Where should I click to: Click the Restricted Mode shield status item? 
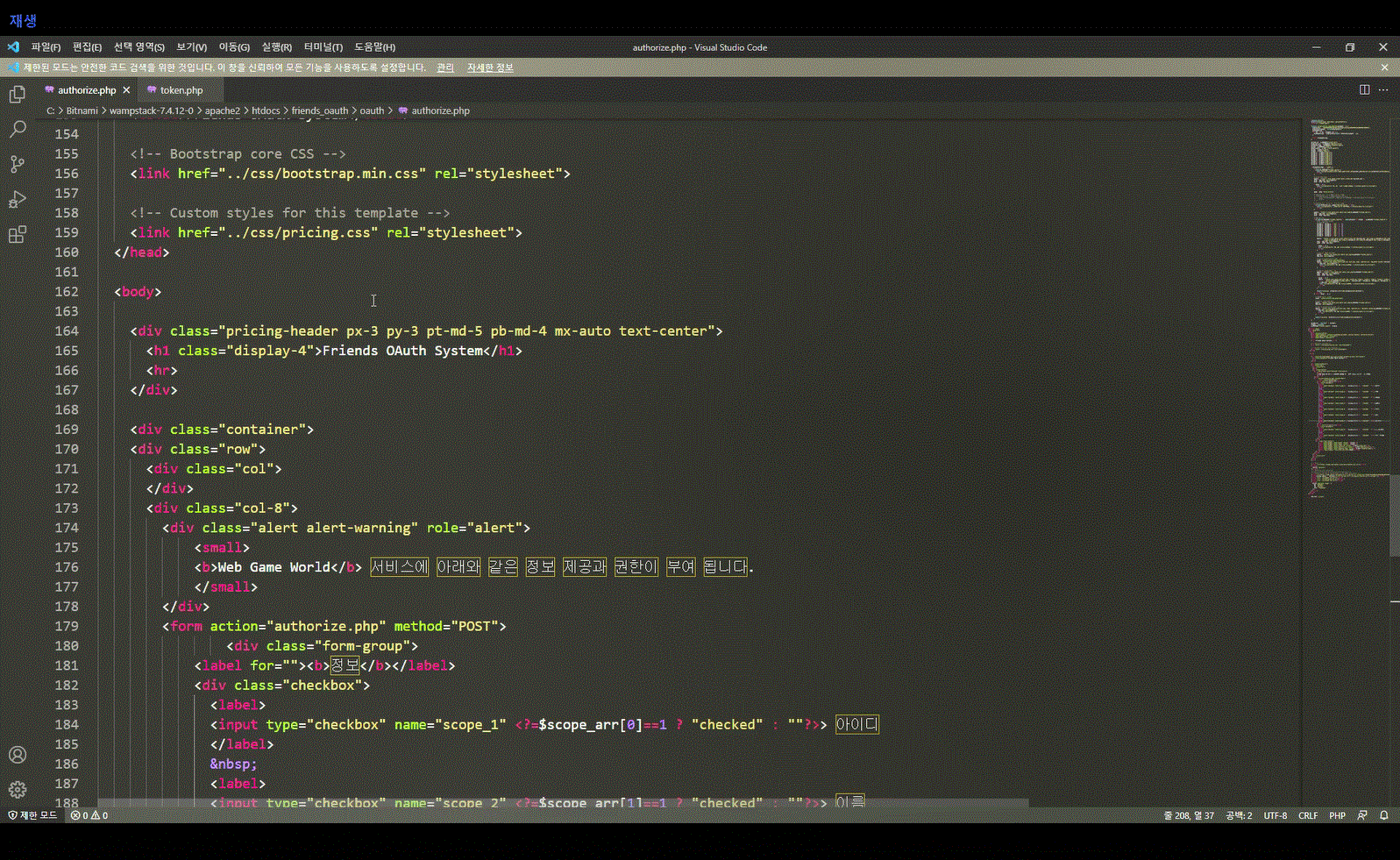32,815
